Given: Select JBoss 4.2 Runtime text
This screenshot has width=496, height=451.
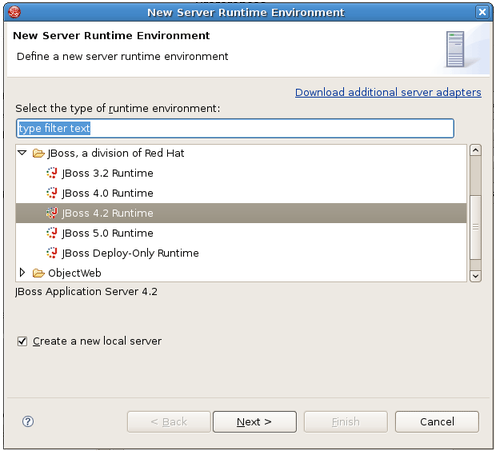Looking at the screenshot, I should tap(107, 213).
